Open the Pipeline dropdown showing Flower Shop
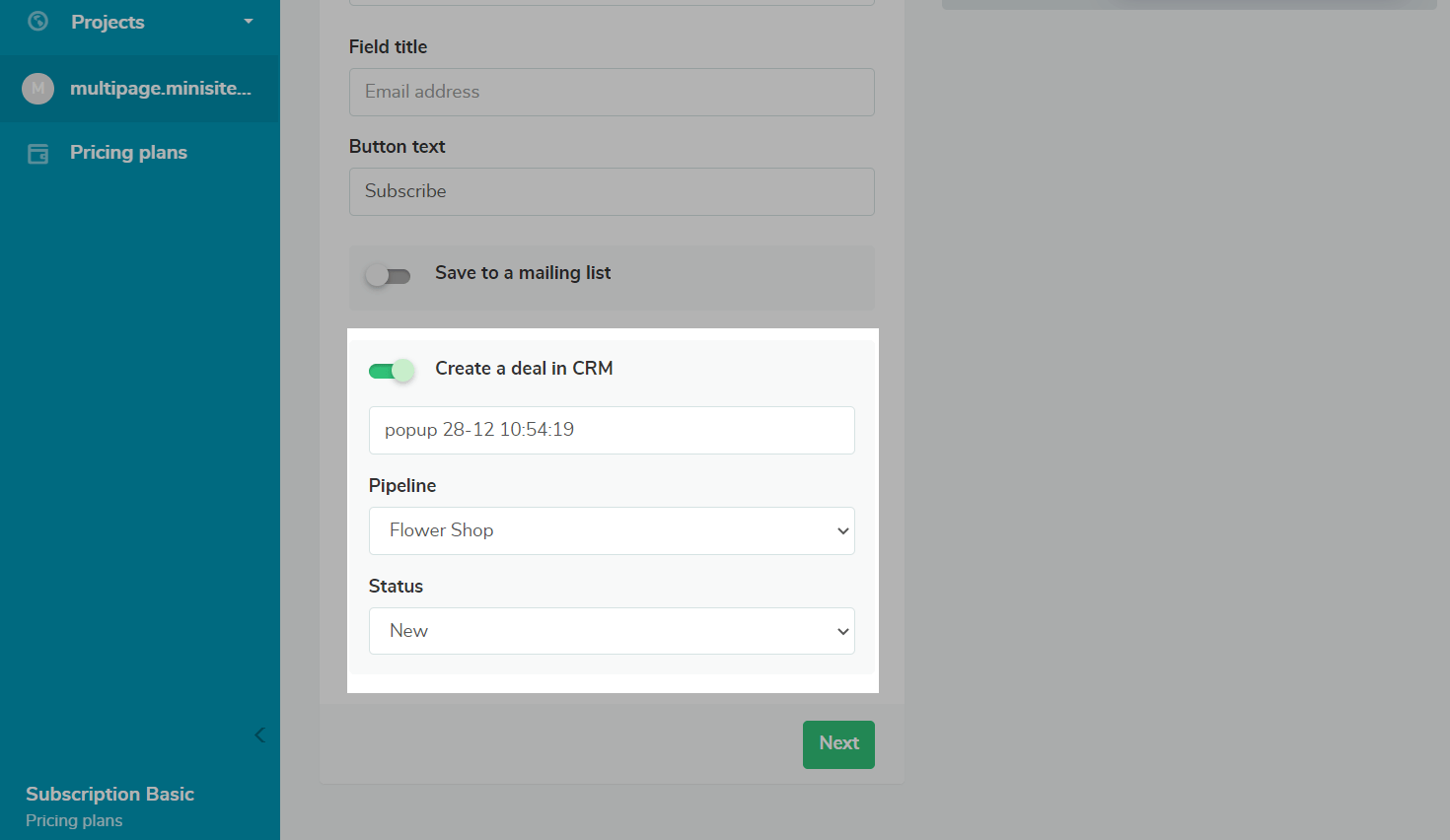The image size is (1450, 840). (x=612, y=530)
